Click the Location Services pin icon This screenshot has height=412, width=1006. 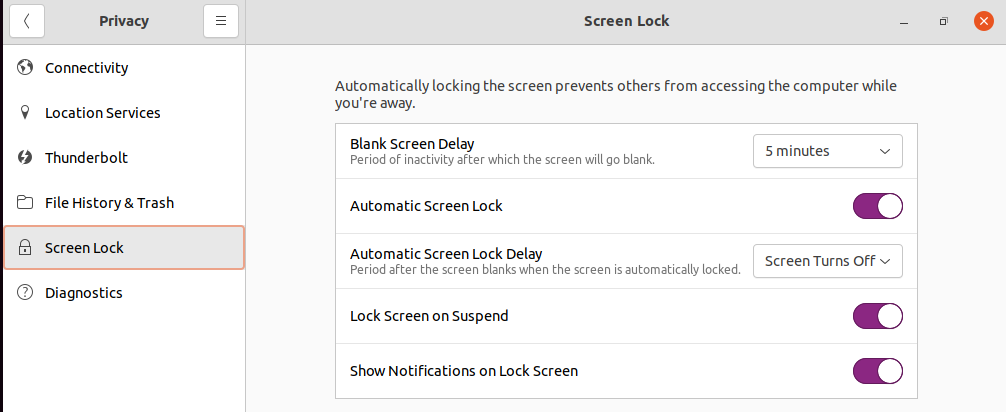pos(26,113)
